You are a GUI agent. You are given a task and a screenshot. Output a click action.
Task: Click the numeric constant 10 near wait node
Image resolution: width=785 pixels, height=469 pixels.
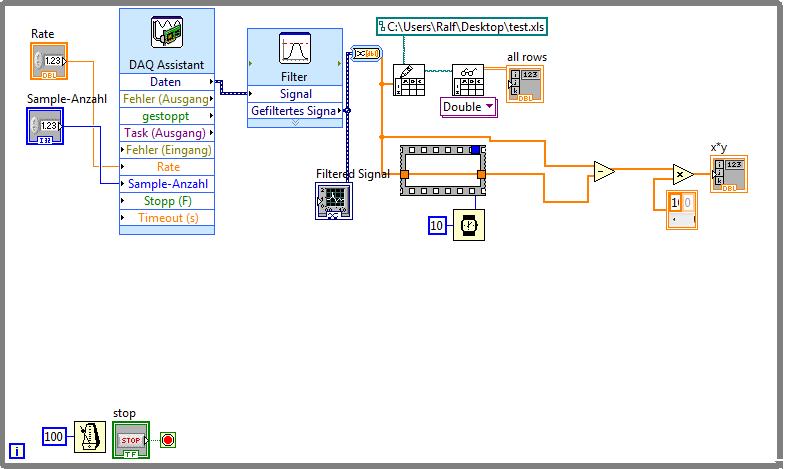tap(437, 225)
